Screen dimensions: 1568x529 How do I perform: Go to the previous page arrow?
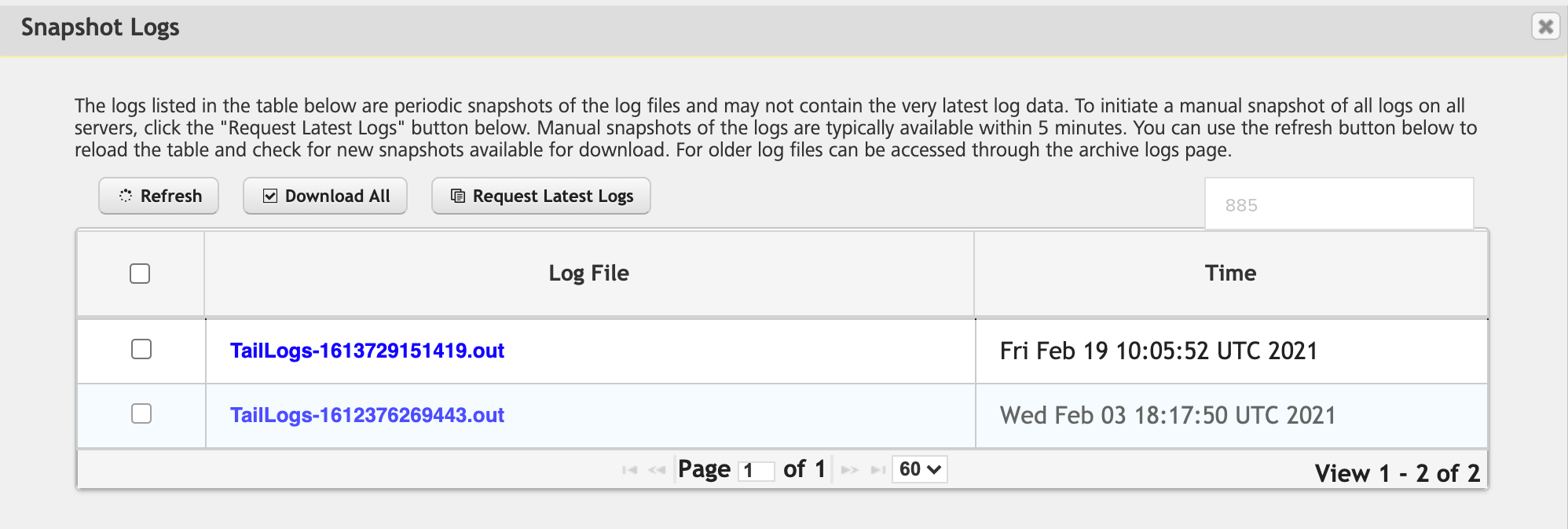656,470
